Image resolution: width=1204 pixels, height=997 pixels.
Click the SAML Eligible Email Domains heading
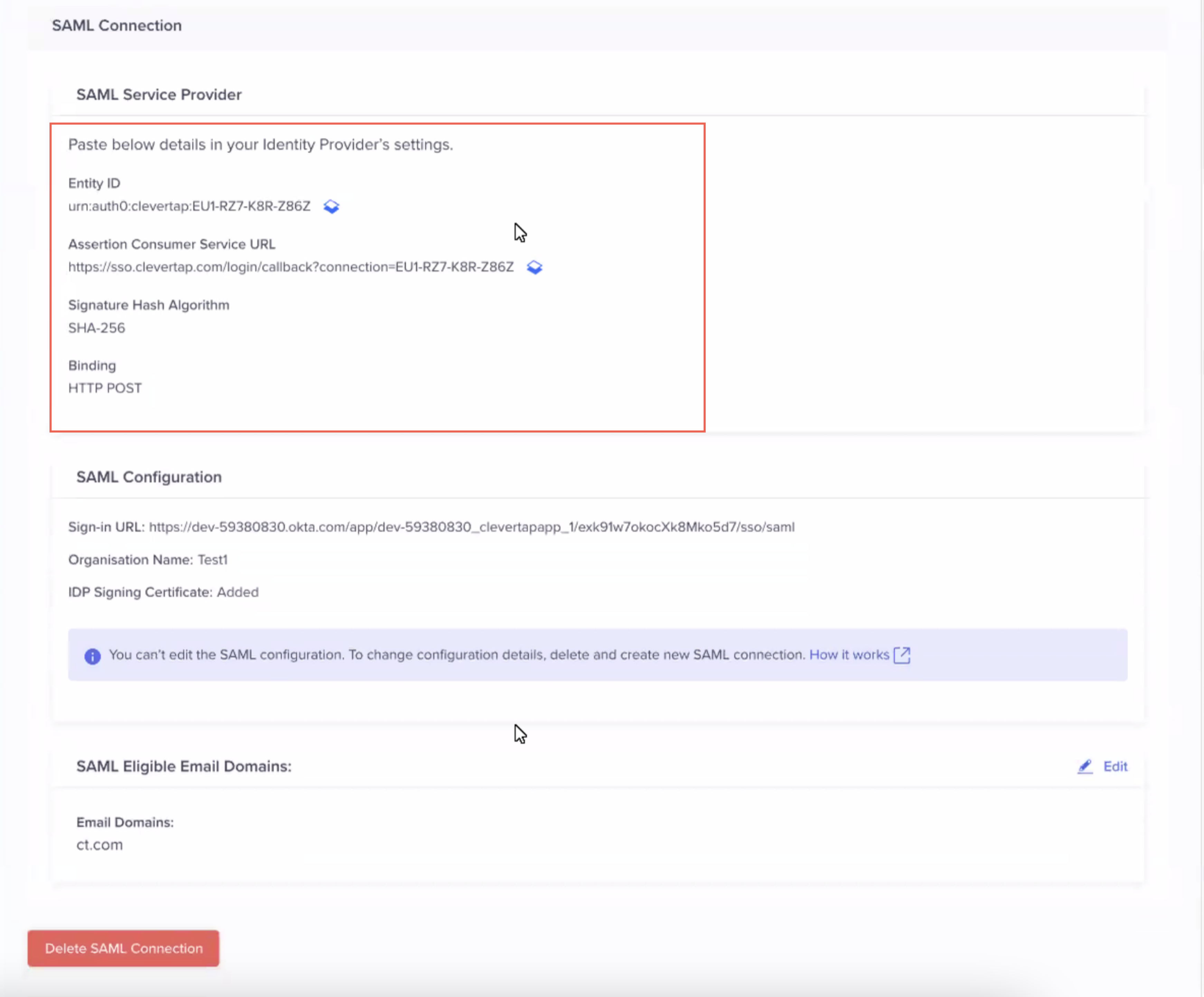[184, 767]
